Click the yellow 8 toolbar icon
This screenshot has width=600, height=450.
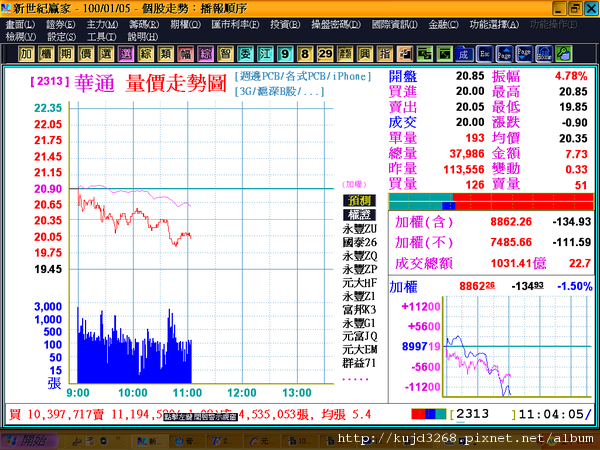coord(305,54)
